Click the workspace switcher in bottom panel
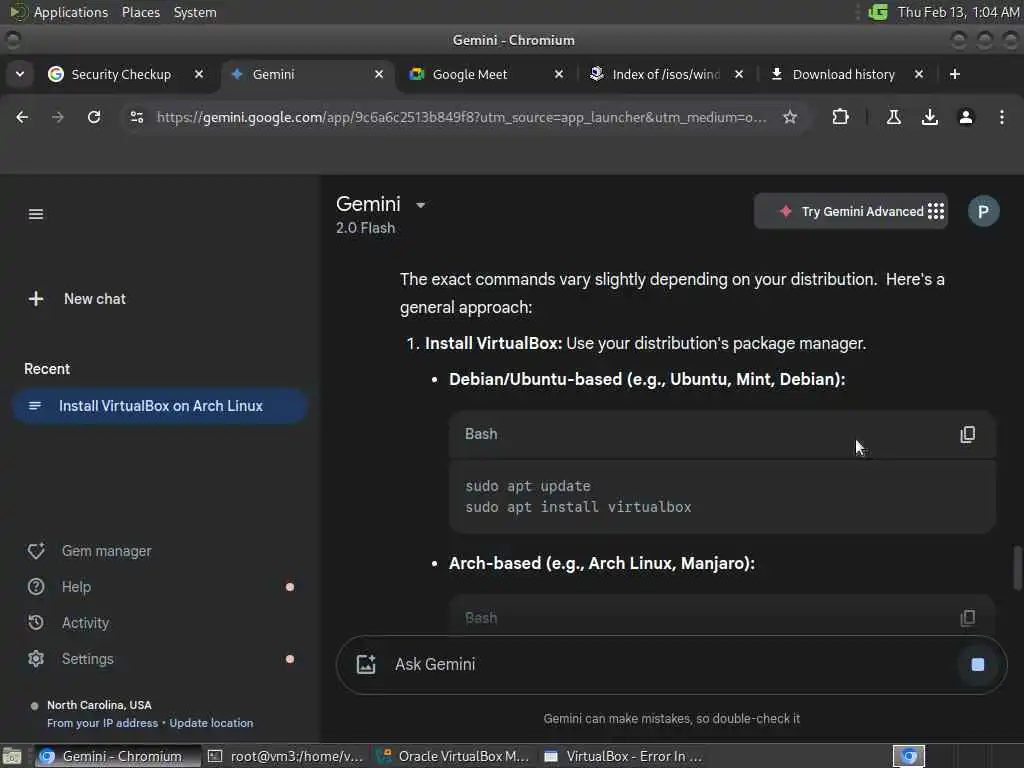The width and height of the screenshot is (1024, 768). click(909, 756)
